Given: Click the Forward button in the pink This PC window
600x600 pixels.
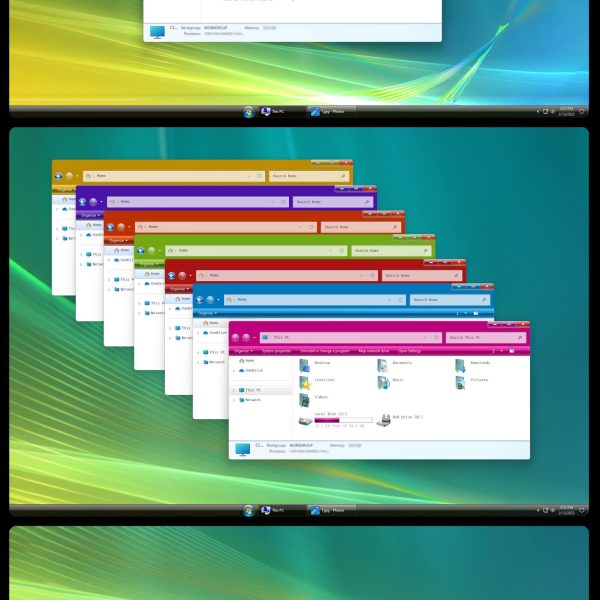Looking at the screenshot, I should pyautogui.click(x=246, y=338).
